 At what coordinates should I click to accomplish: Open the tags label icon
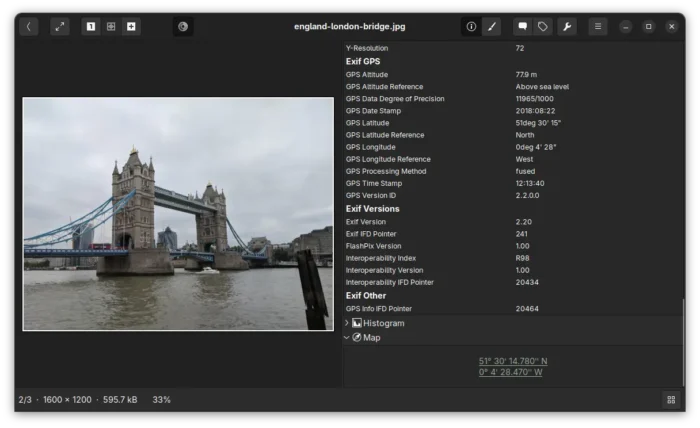tap(543, 26)
